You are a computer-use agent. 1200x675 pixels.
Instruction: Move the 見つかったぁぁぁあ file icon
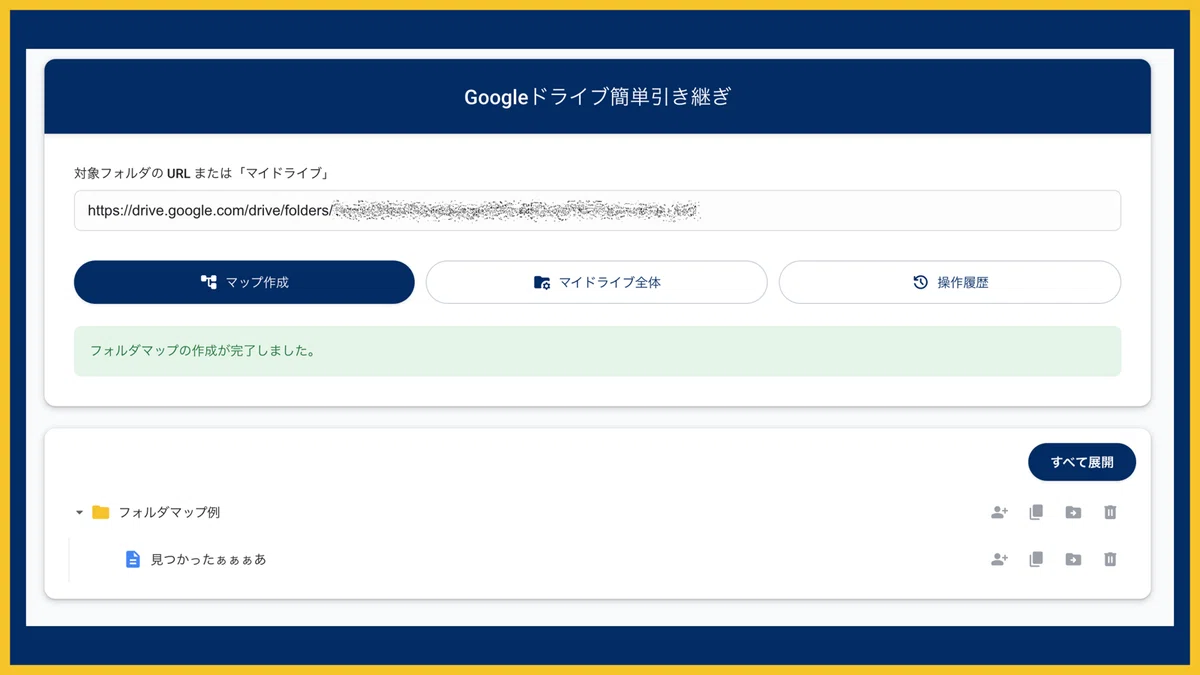coord(1073,559)
